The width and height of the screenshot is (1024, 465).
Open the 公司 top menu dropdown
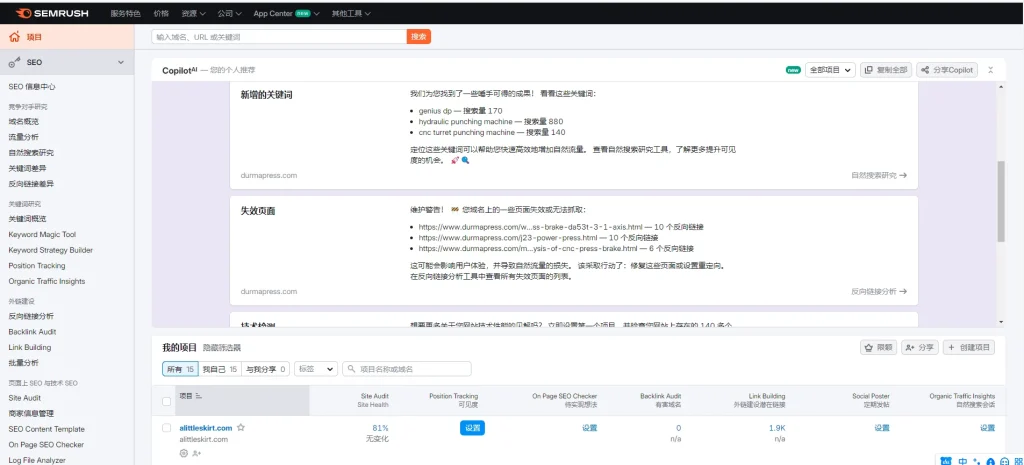pos(229,13)
